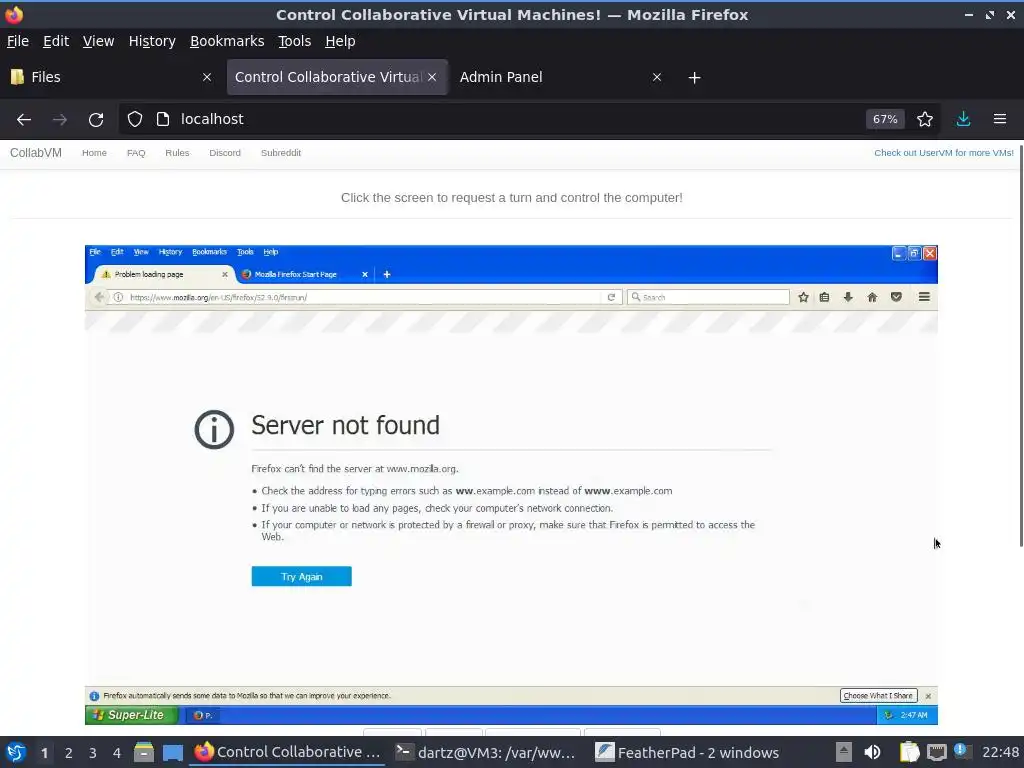Image resolution: width=1024 pixels, height=768 pixels.
Task: Open the file manager icon in taskbar
Action: click(x=144, y=752)
